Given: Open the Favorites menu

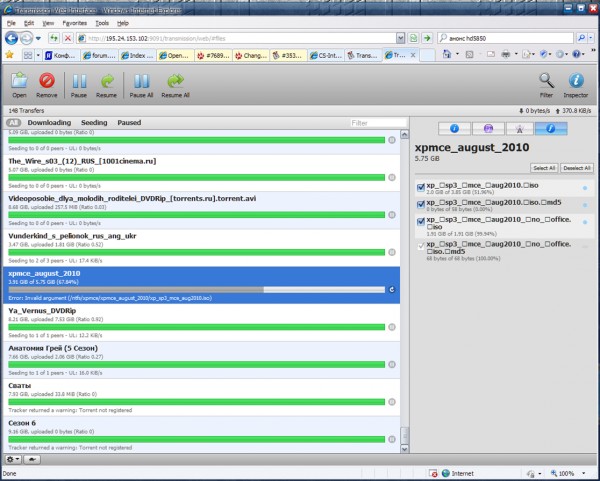Looking at the screenshot, I should click(75, 23).
